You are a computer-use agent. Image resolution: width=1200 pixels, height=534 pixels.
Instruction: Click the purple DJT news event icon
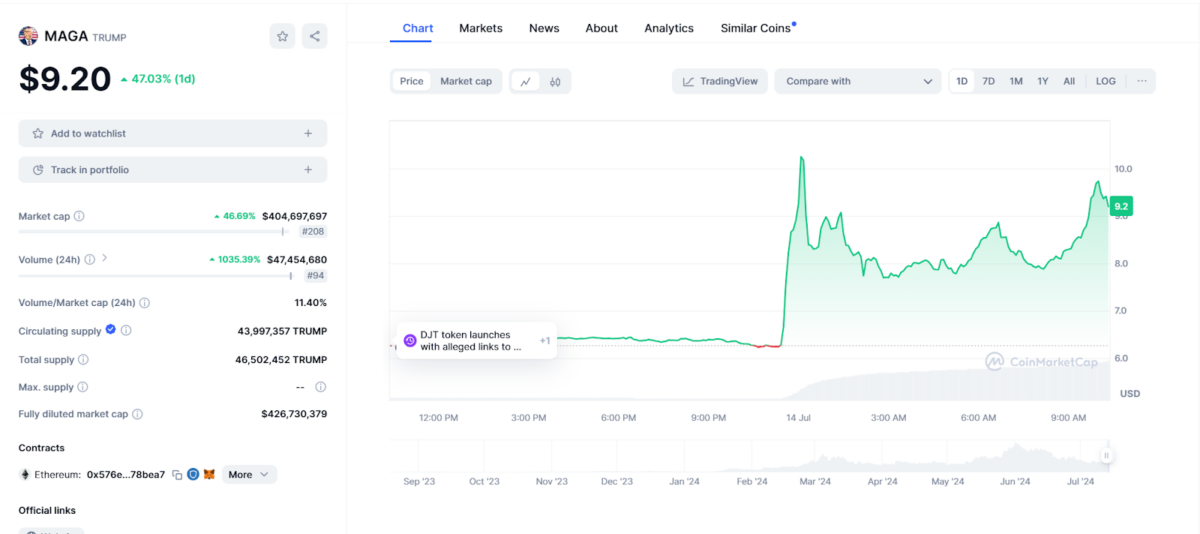[x=410, y=340]
